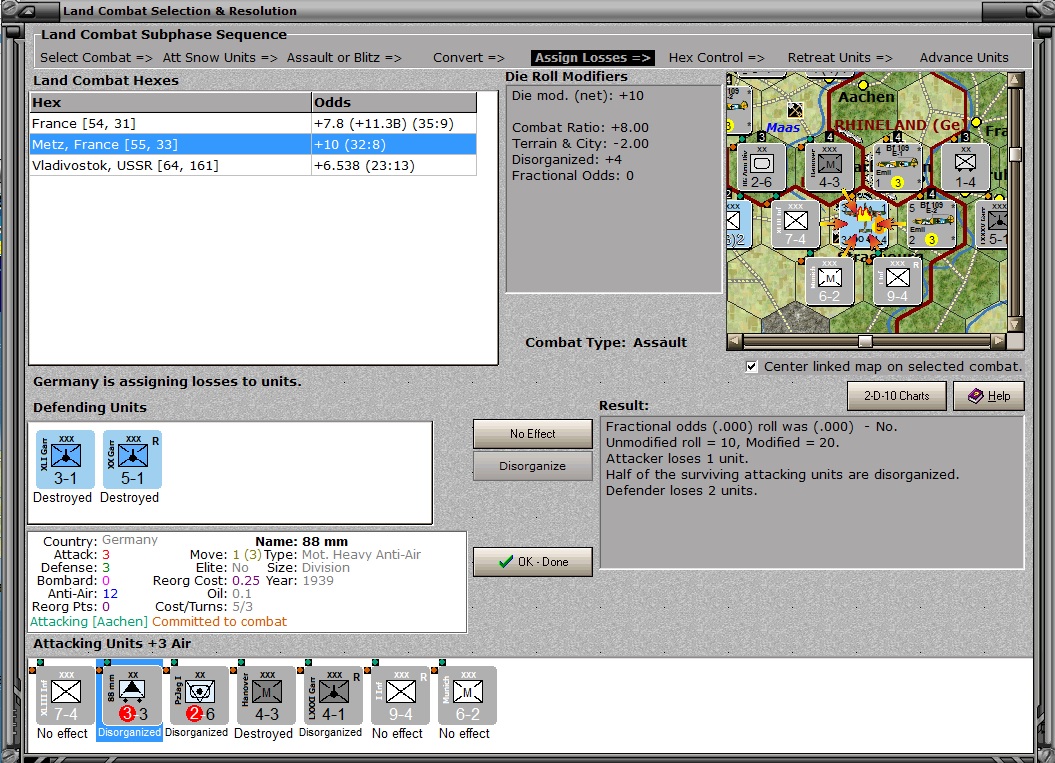This screenshot has width=1055, height=763.
Task: Click Convert subphase step
Action: (468, 58)
